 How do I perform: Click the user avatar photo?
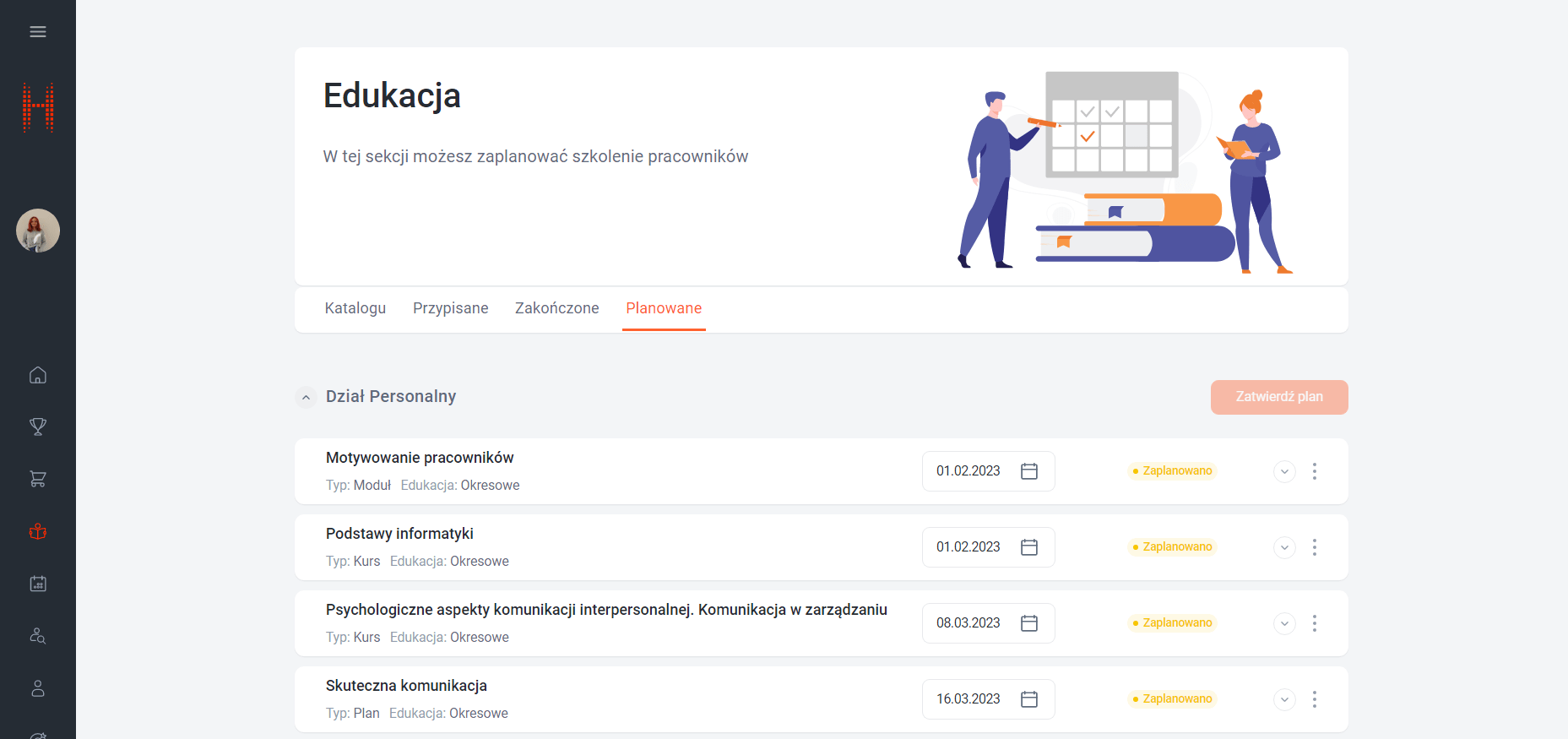pos(38,231)
